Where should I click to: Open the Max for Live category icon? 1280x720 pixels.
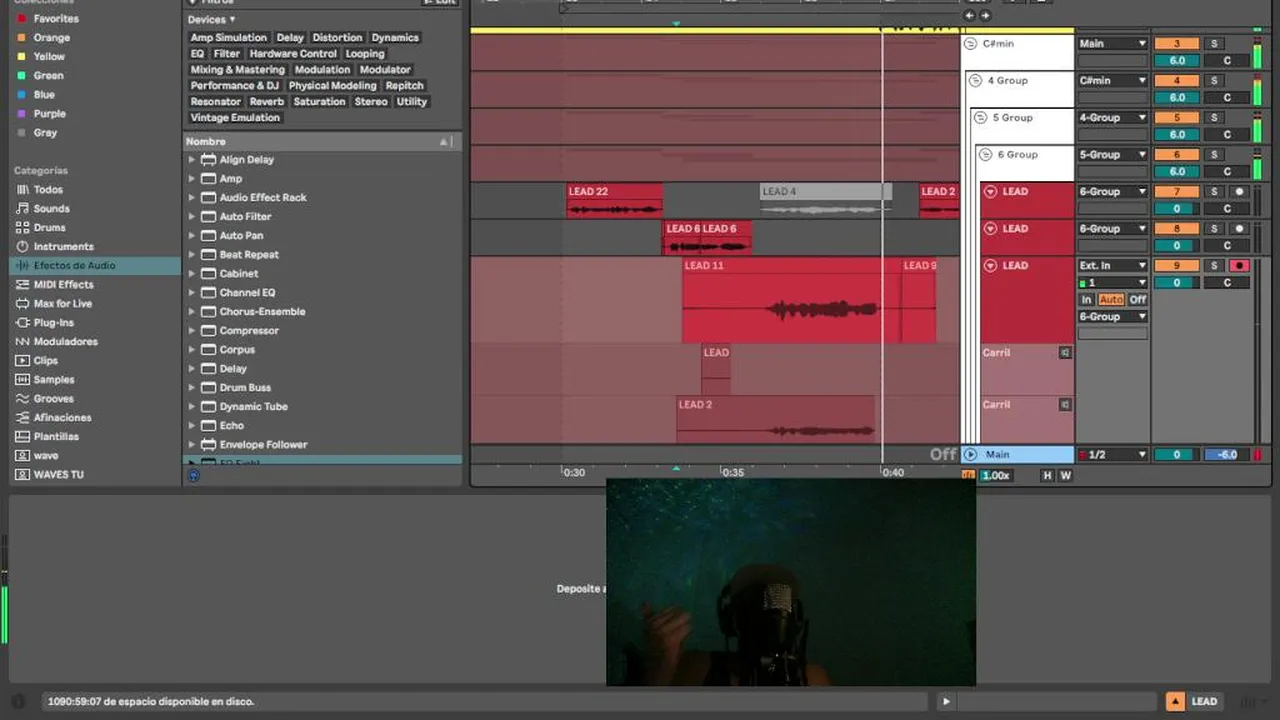(x=22, y=303)
